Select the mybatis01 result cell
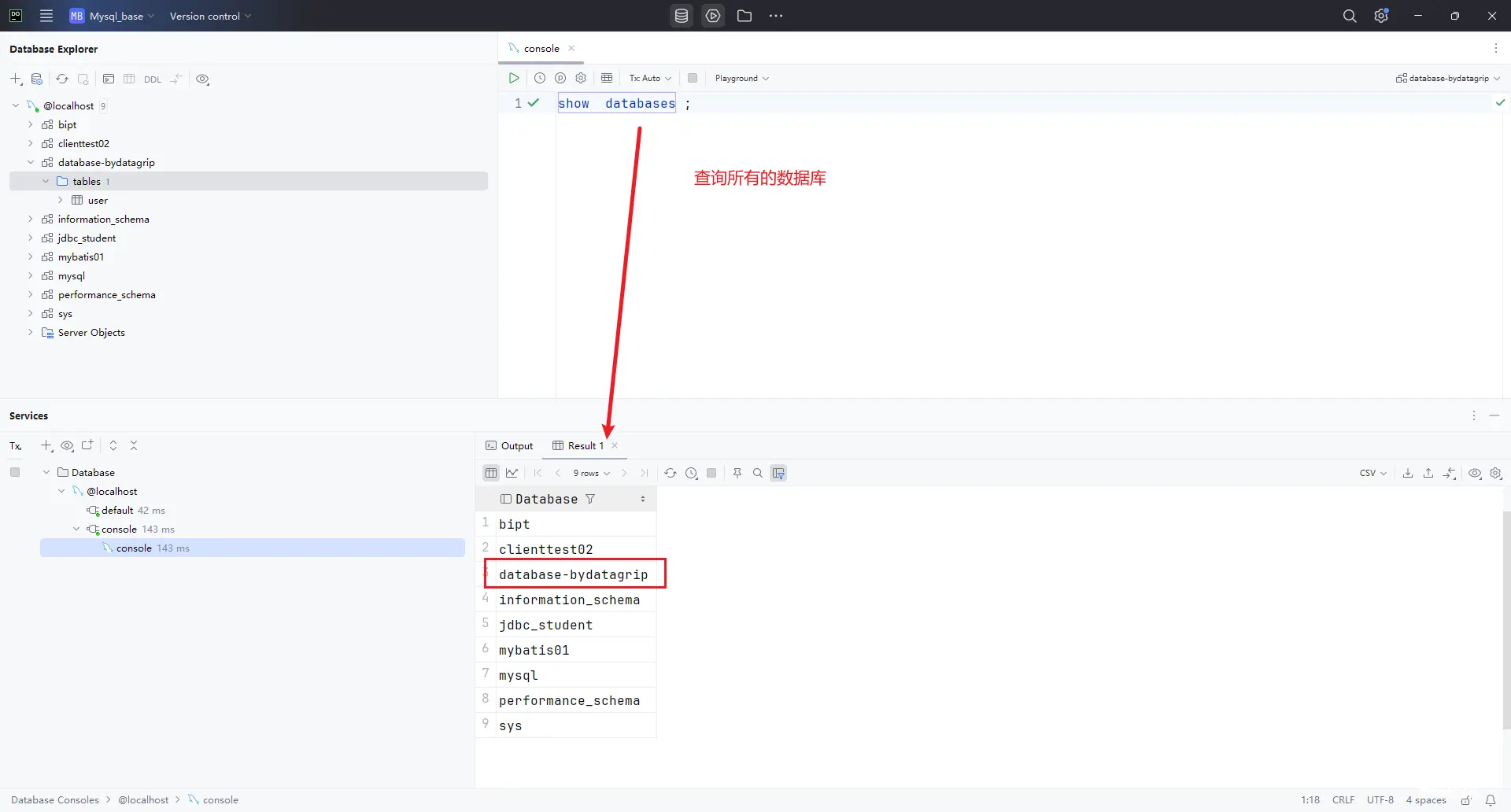The width and height of the screenshot is (1511, 812). pyautogui.click(x=576, y=650)
